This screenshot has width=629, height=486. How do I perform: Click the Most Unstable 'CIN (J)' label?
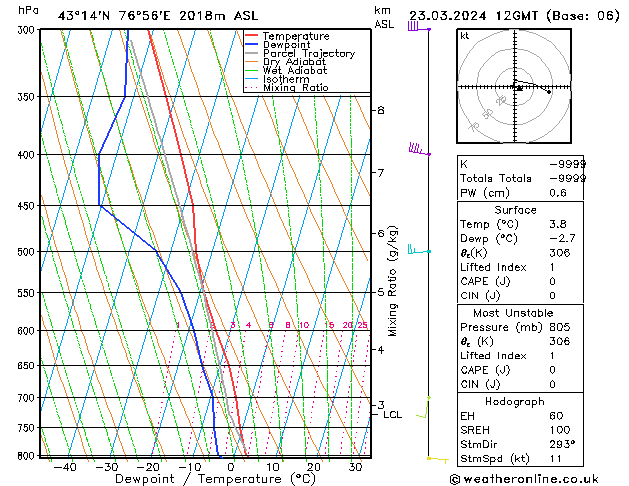pyautogui.click(x=480, y=384)
